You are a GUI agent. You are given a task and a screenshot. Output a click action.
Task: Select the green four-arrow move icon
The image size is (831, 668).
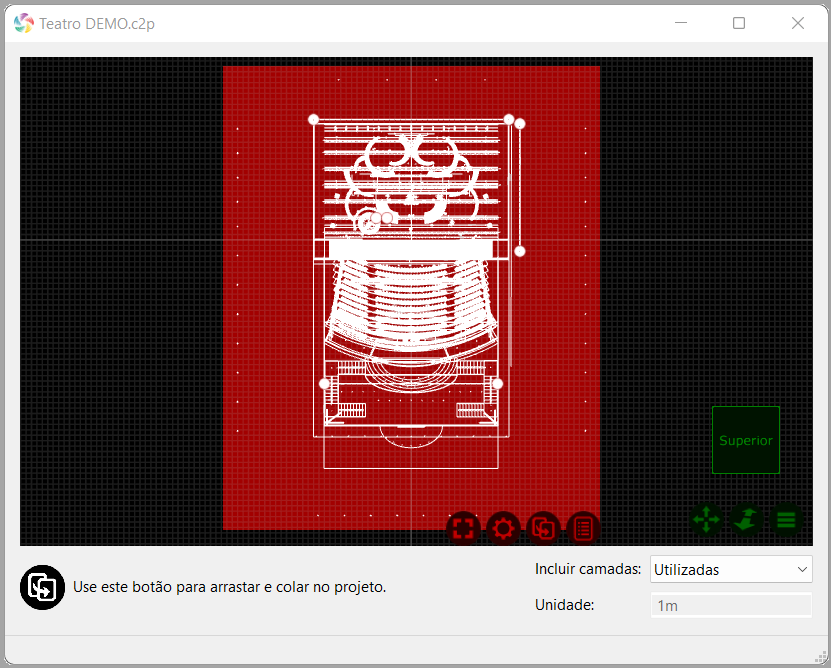[x=706, y=520]
